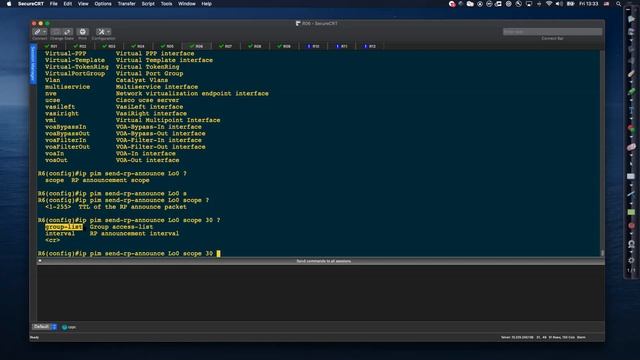Viewport: 640px width, 360px height.
Task: Click the terminal cursor at the command prompt
Action: point(218,253)
